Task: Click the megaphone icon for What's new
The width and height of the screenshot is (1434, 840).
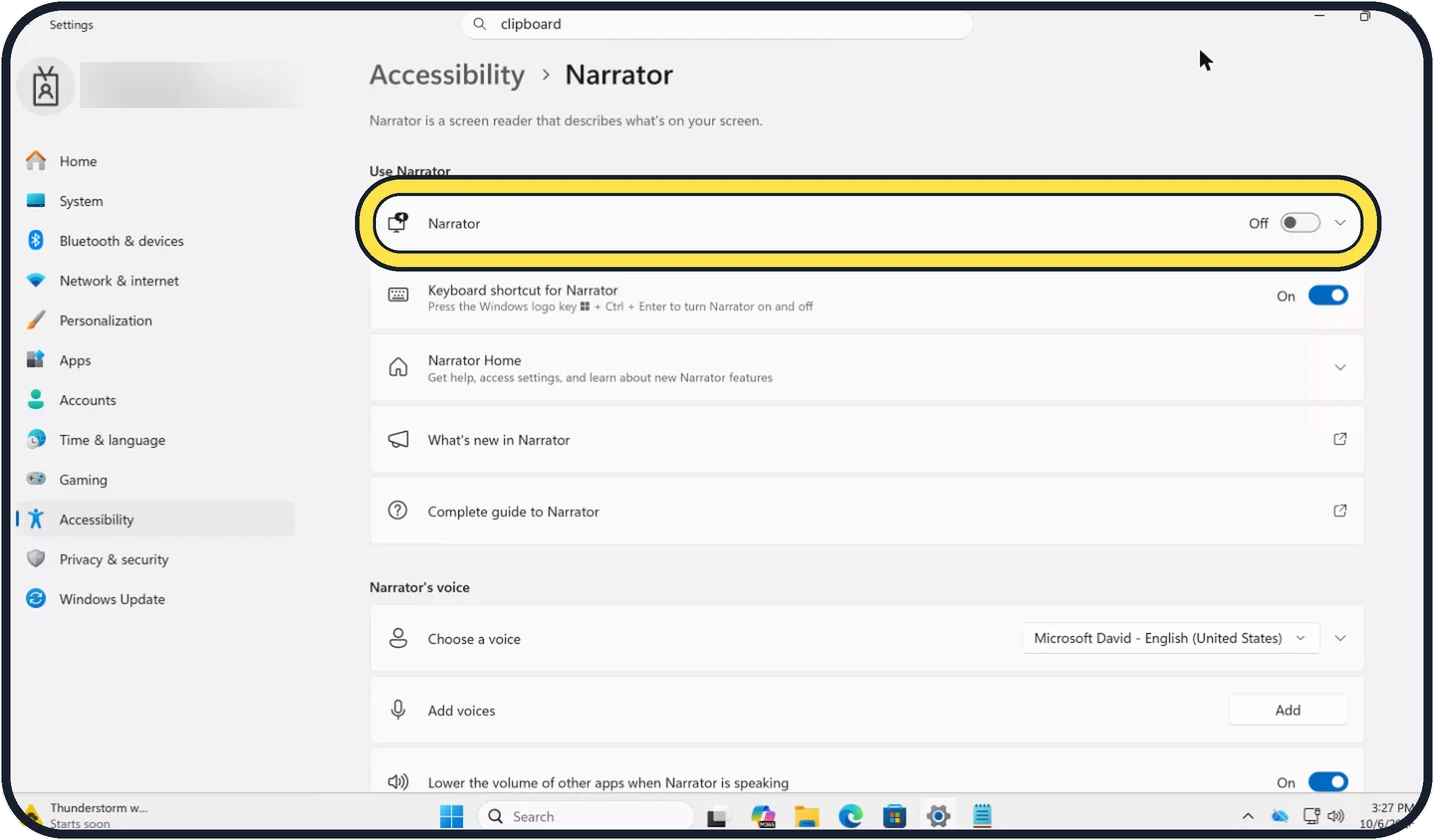Action: [398, 440]
